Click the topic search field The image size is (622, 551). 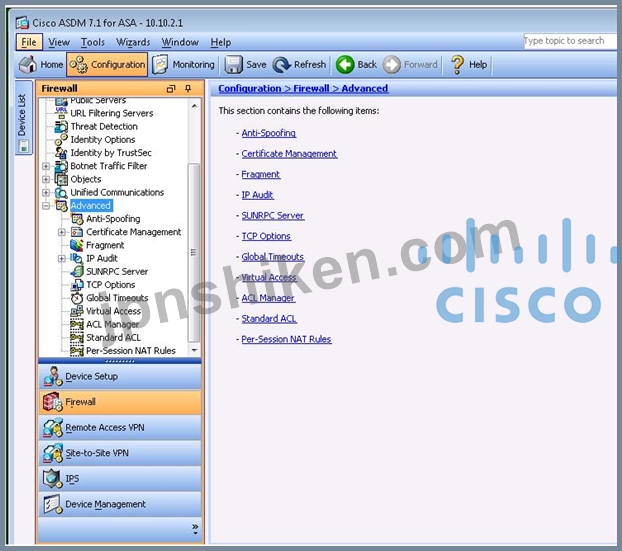570,41
